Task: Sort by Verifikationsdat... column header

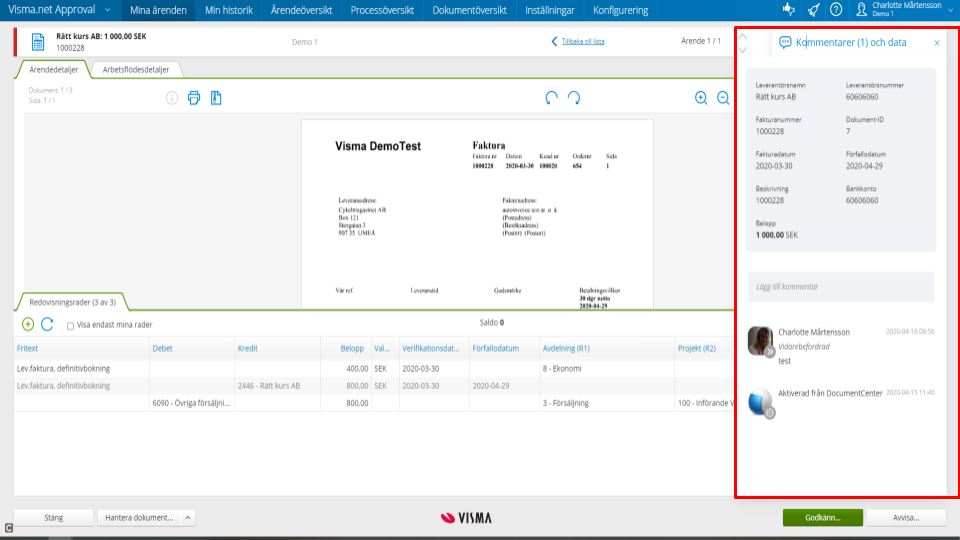Action: click(430, 348)
